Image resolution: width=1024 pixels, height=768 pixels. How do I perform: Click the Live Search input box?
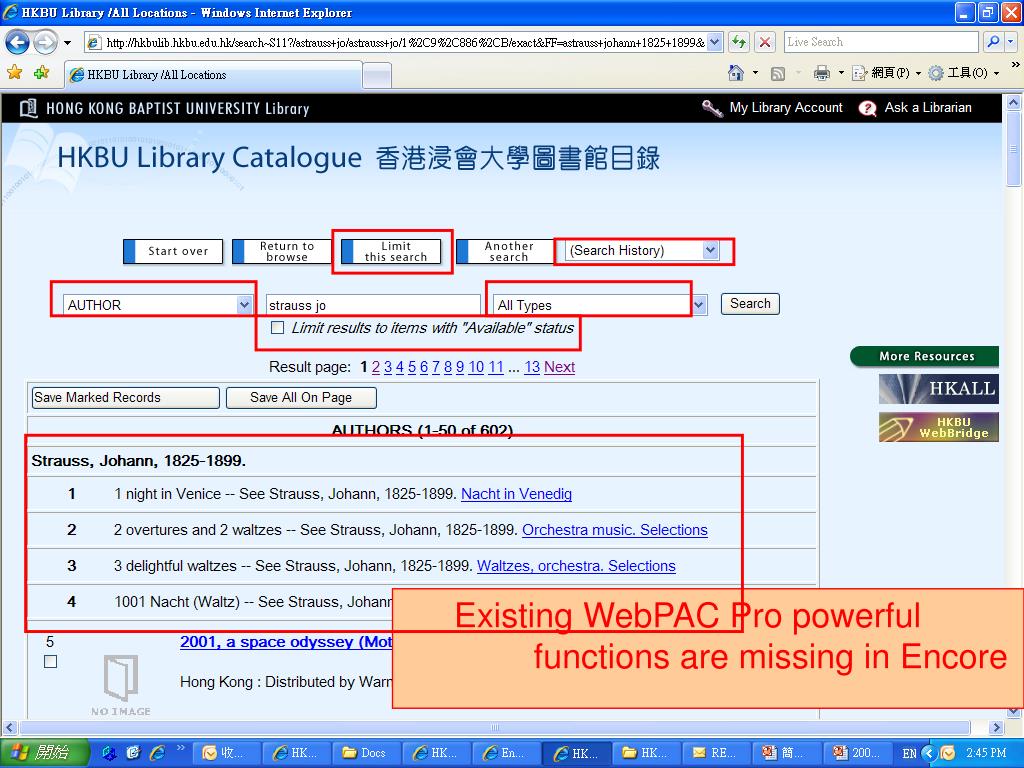click(881, 42)
